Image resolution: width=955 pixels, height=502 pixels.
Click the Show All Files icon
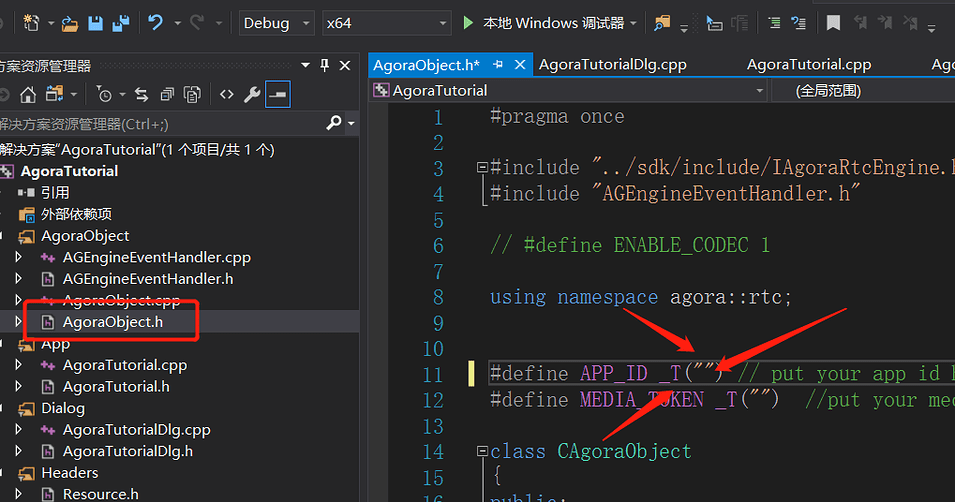pos(192,94)
